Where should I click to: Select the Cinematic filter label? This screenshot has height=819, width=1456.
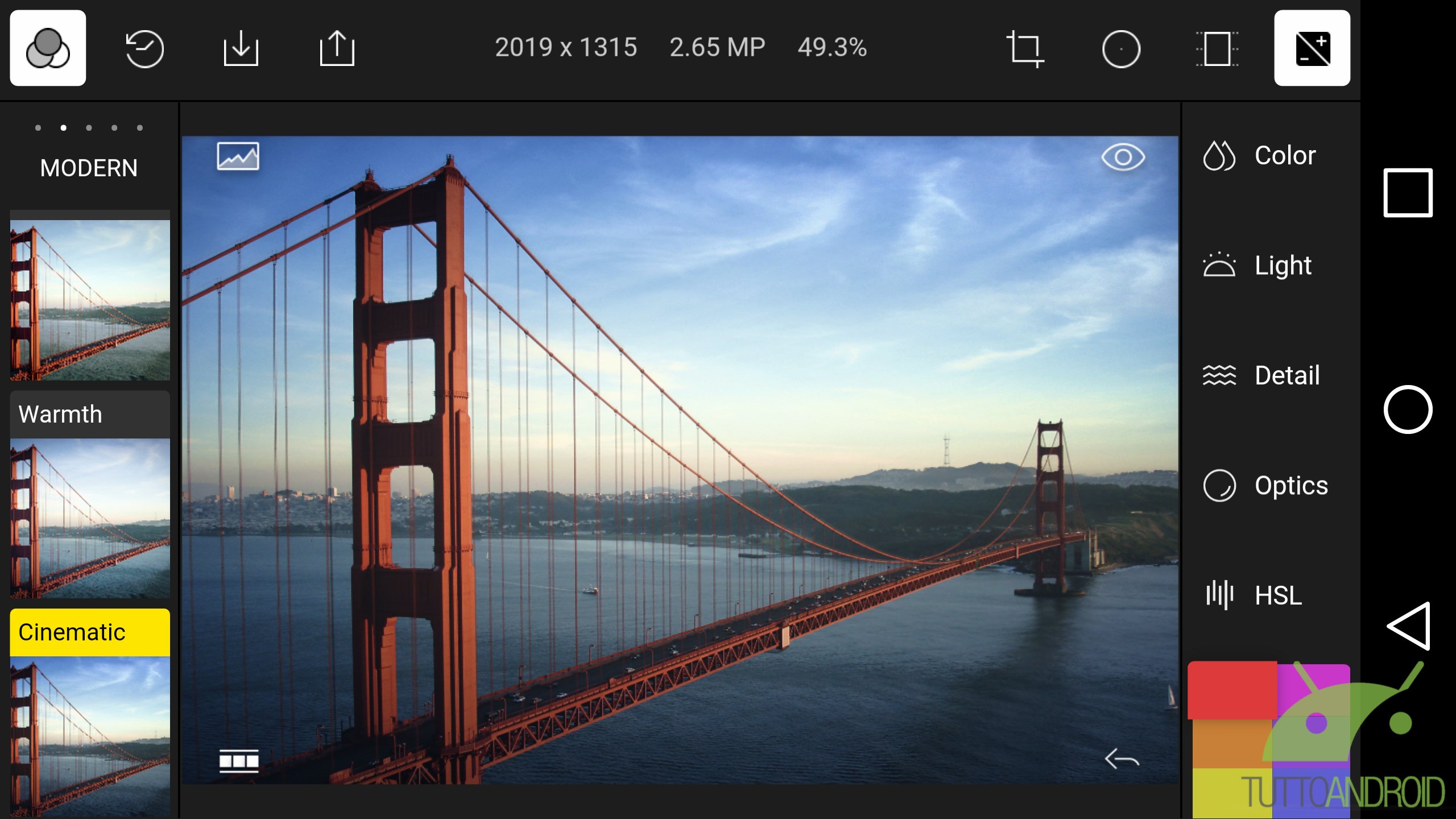point(72,632)
